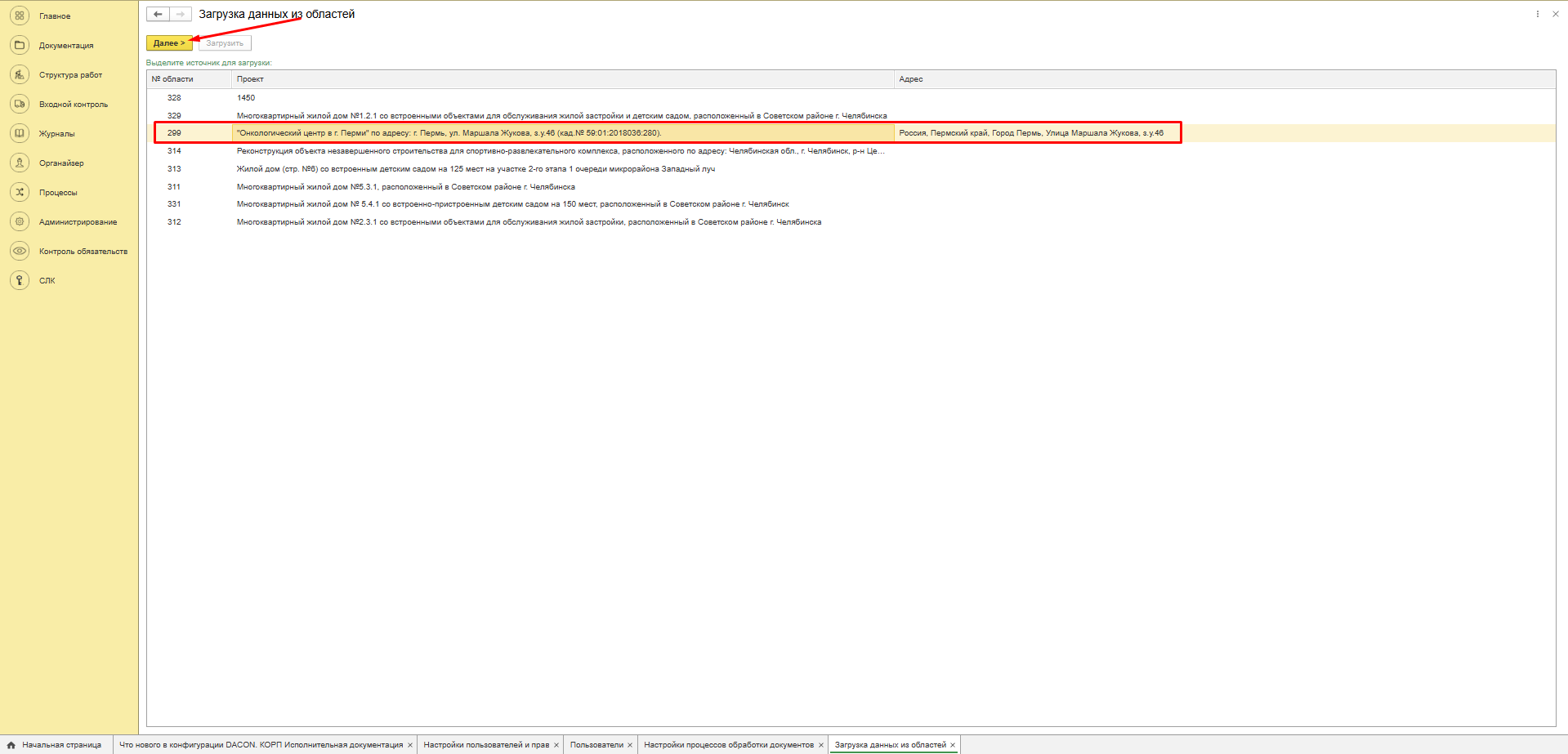
Task: Open the Администрирование gear icon
Action: 20,221
